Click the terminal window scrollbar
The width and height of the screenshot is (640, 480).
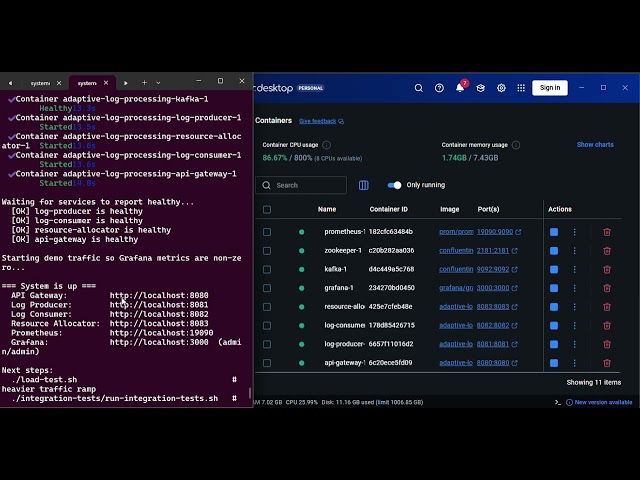pyautogui.click(x=250, y=393)
